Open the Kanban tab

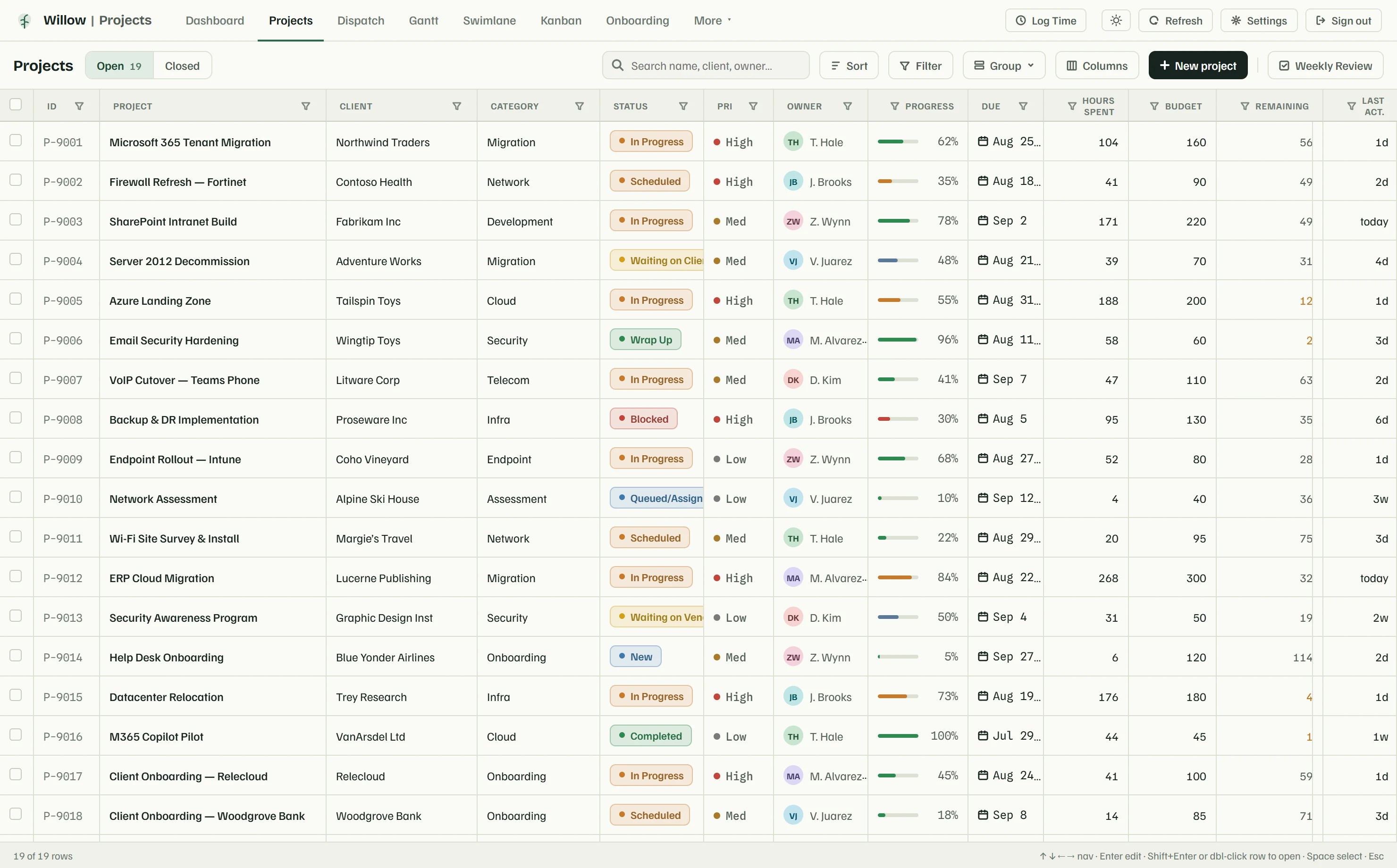pos(561,21)
